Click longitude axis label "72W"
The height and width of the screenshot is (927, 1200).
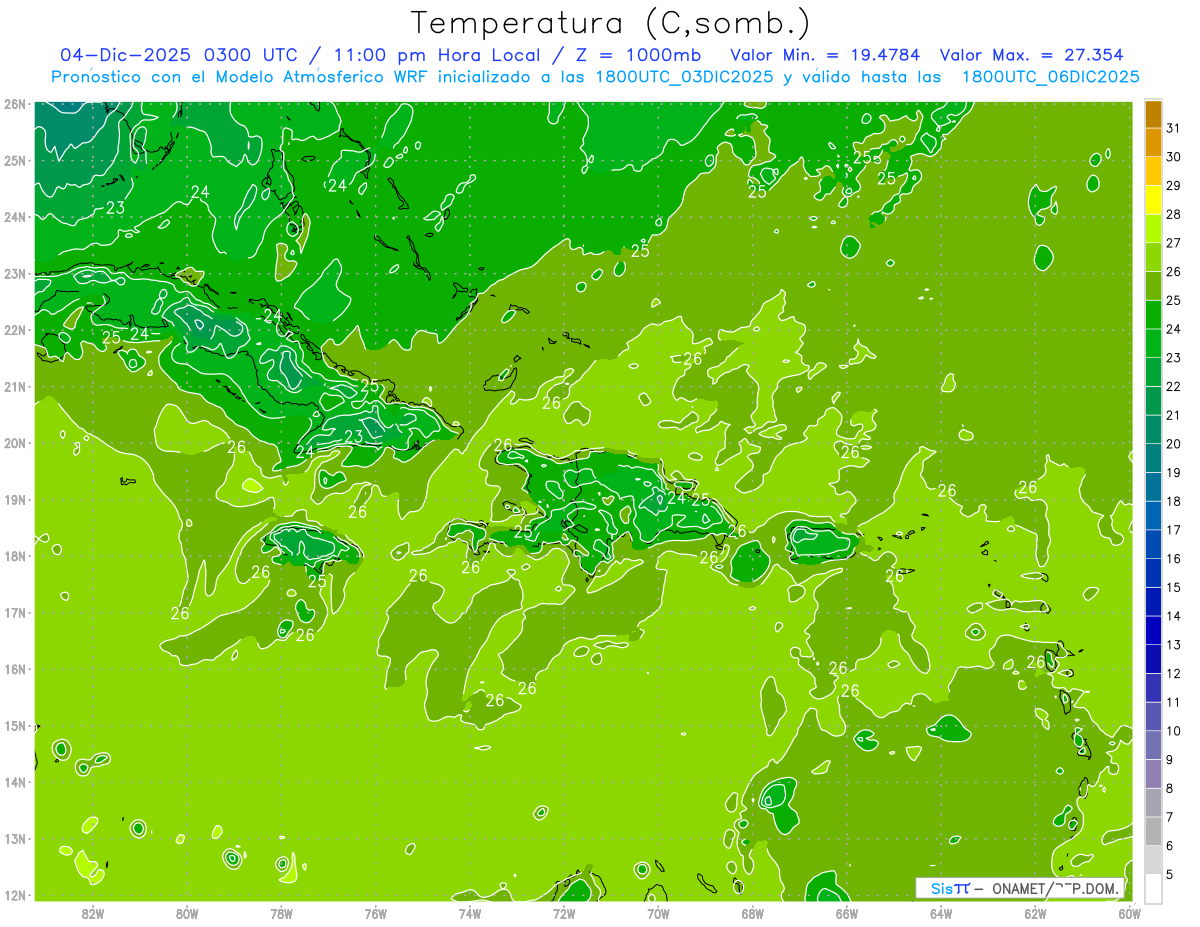(564, 913)
